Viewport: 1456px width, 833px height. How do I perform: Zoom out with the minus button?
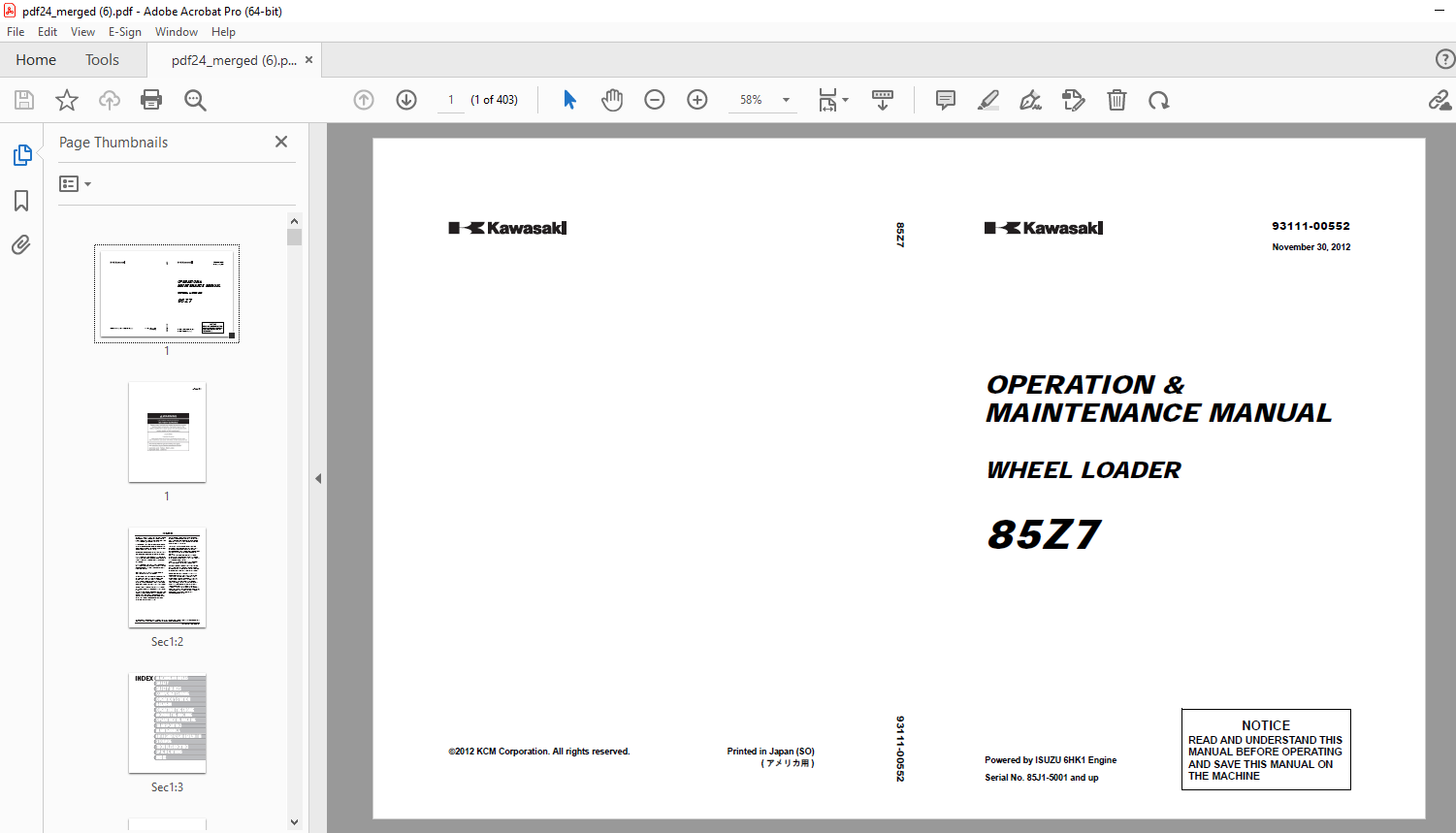click(x=655, y=100)
